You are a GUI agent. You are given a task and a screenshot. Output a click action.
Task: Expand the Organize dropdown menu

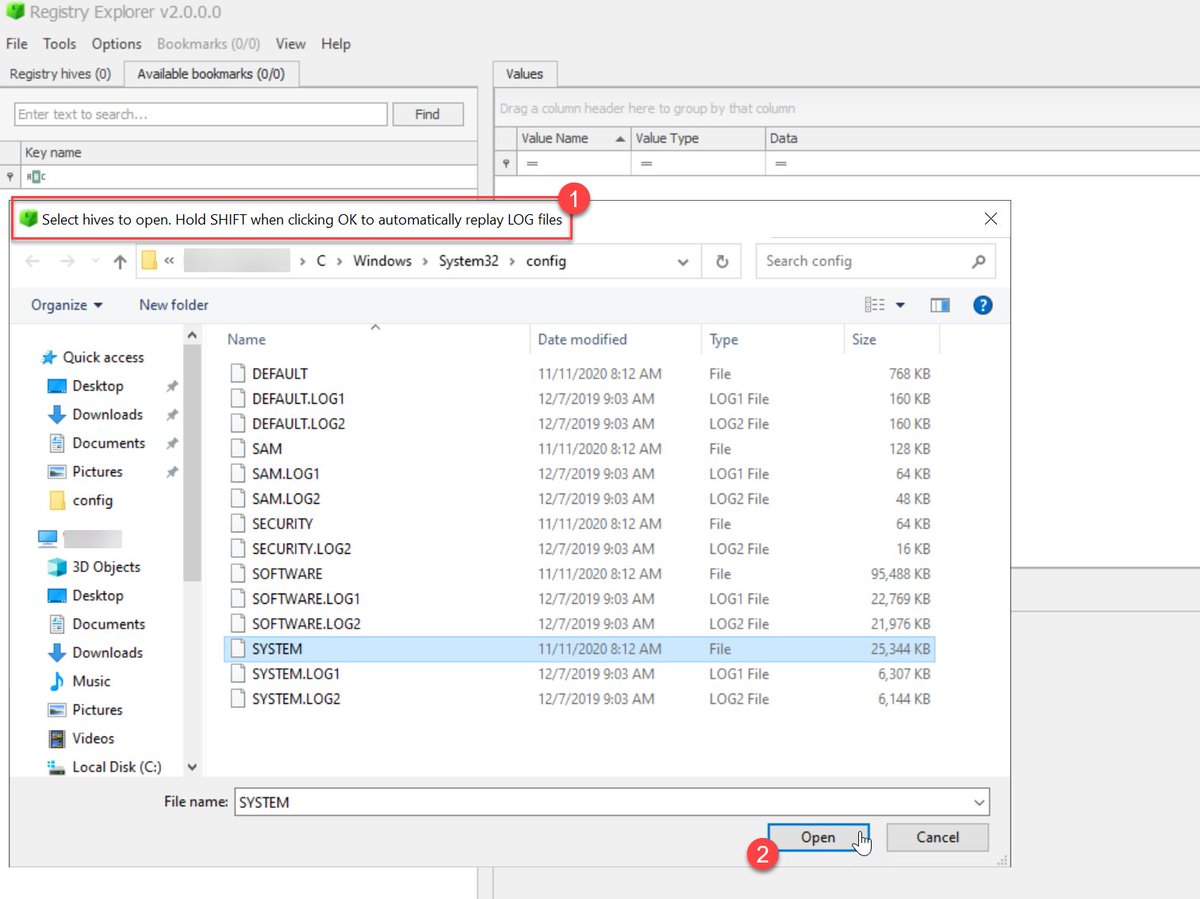click(67, 305)
